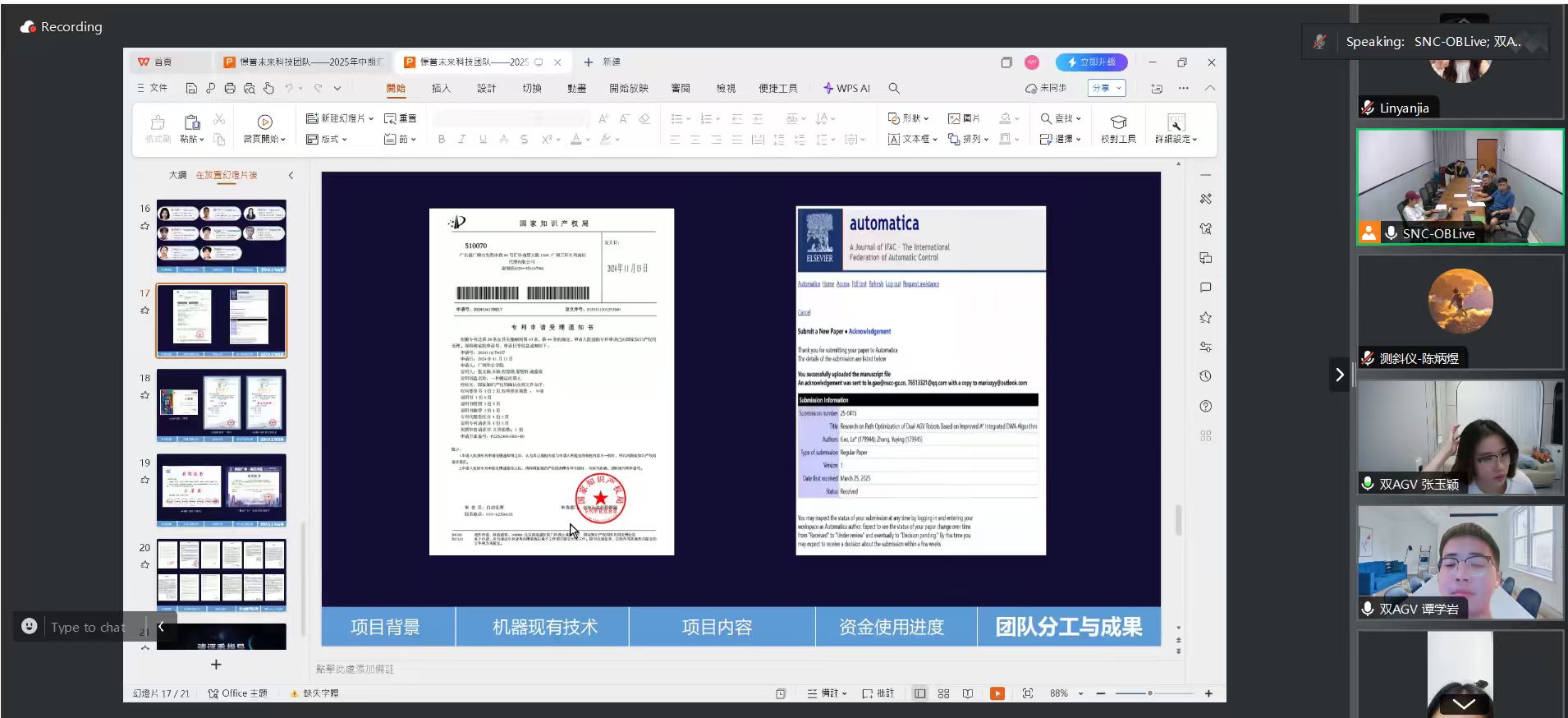Screen dimensions: 1568x718
Task: Toggle the star on slide 18
Action: (x=145, y=395)
